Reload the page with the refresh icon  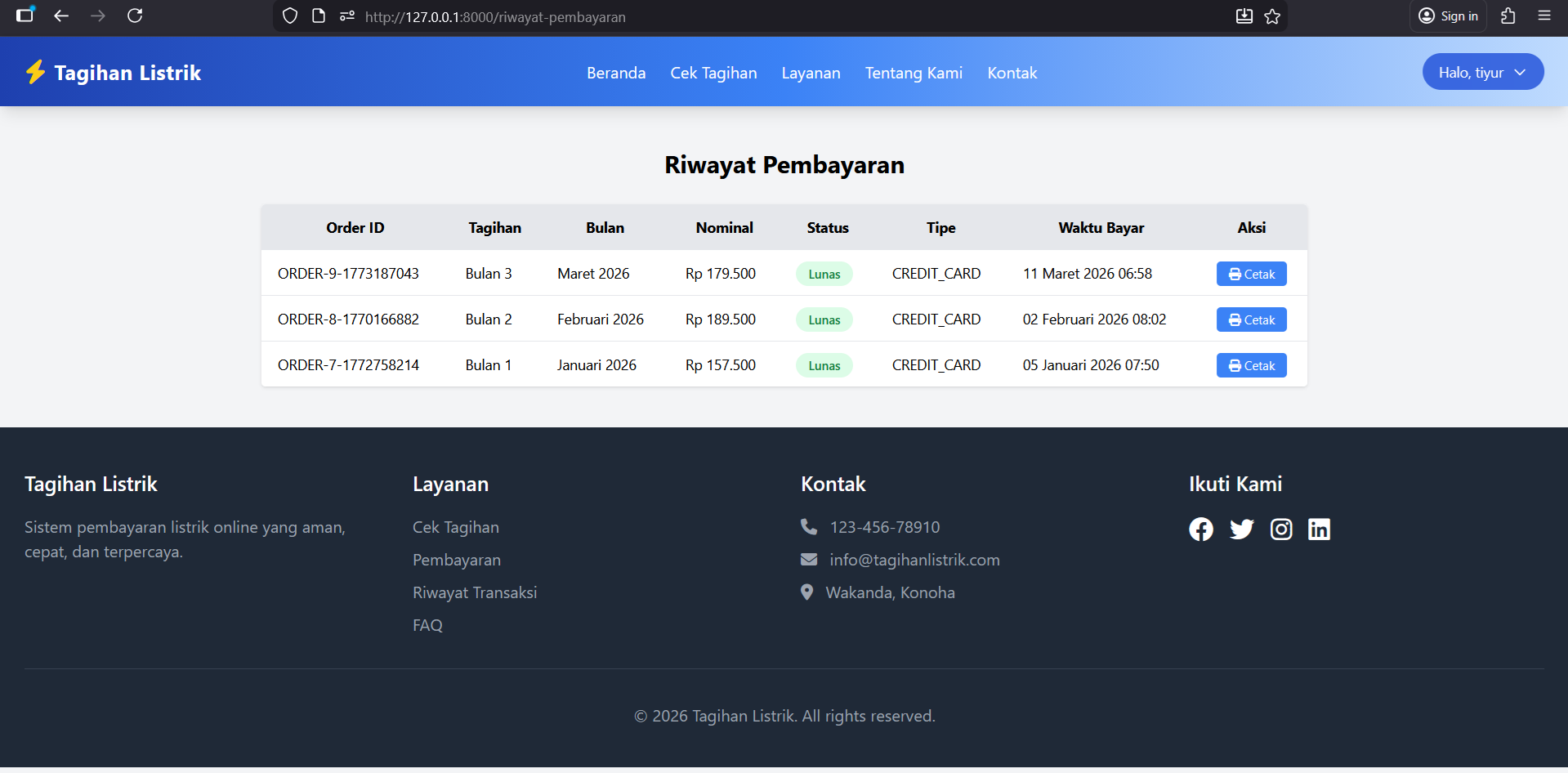(135, 16)
